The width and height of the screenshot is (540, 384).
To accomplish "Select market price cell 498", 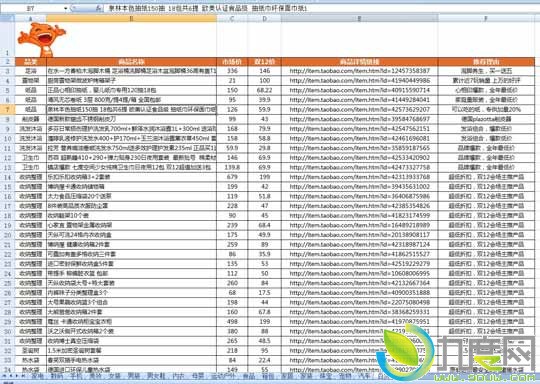I will [232, 322].
